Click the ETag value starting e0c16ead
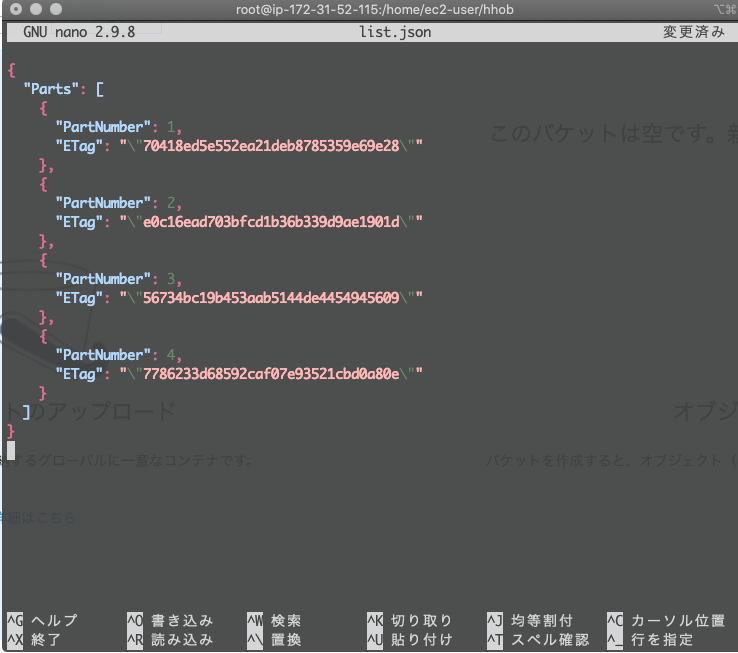 click(271, 222)
